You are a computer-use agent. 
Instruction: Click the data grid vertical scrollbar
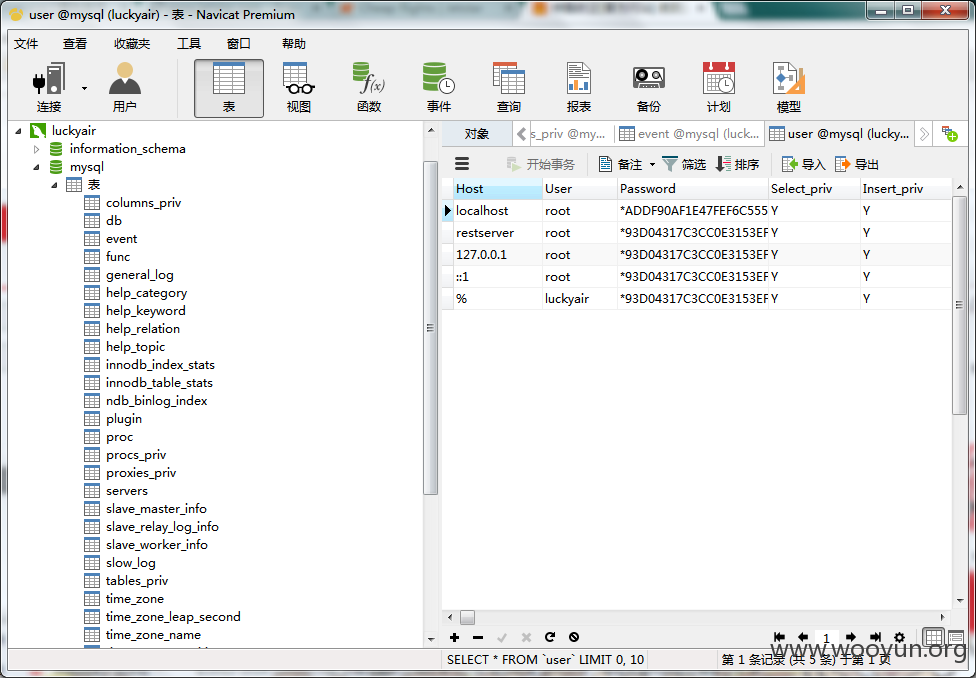(959, 305)
